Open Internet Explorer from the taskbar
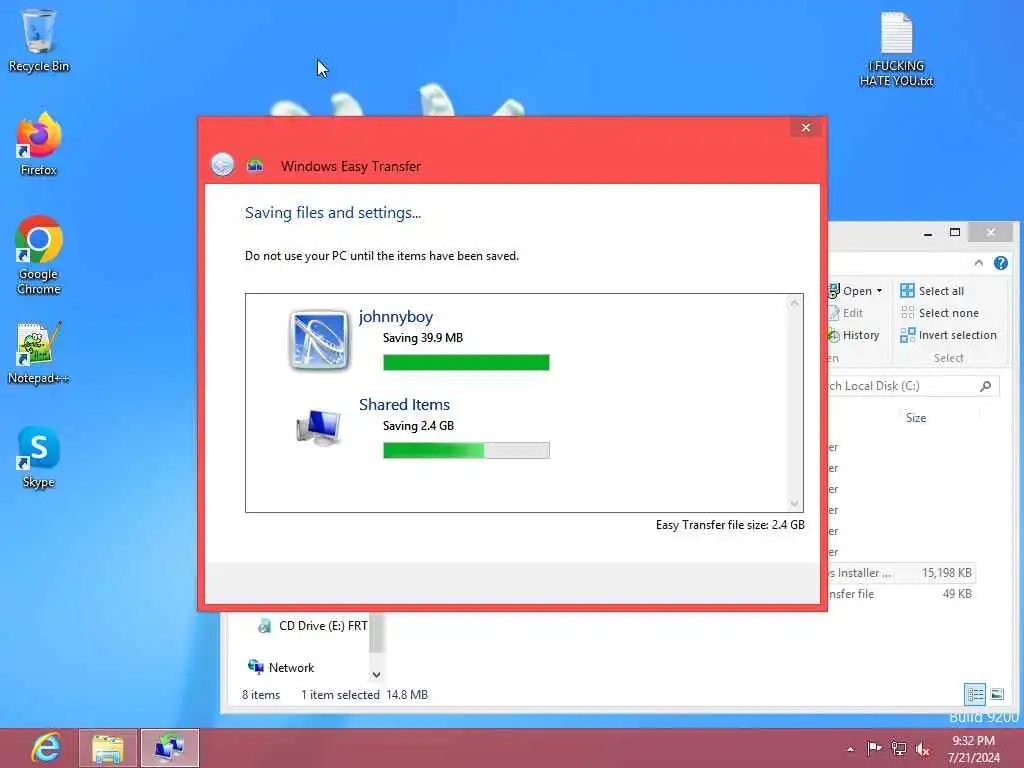Viewport: 1024px width, 768px height. pos(46,748)
